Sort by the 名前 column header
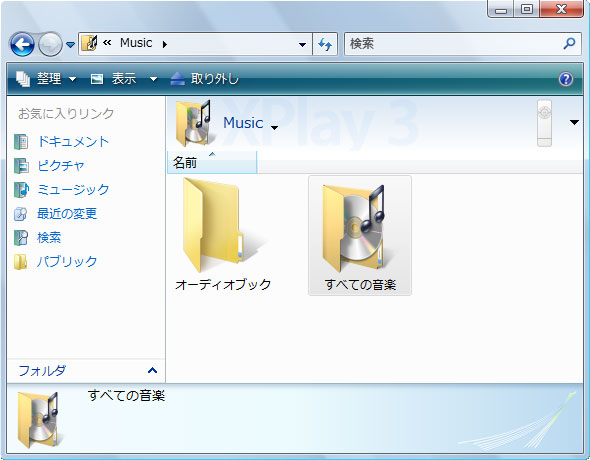The height and width of the screenshot is (460, 590). [212, 162]
